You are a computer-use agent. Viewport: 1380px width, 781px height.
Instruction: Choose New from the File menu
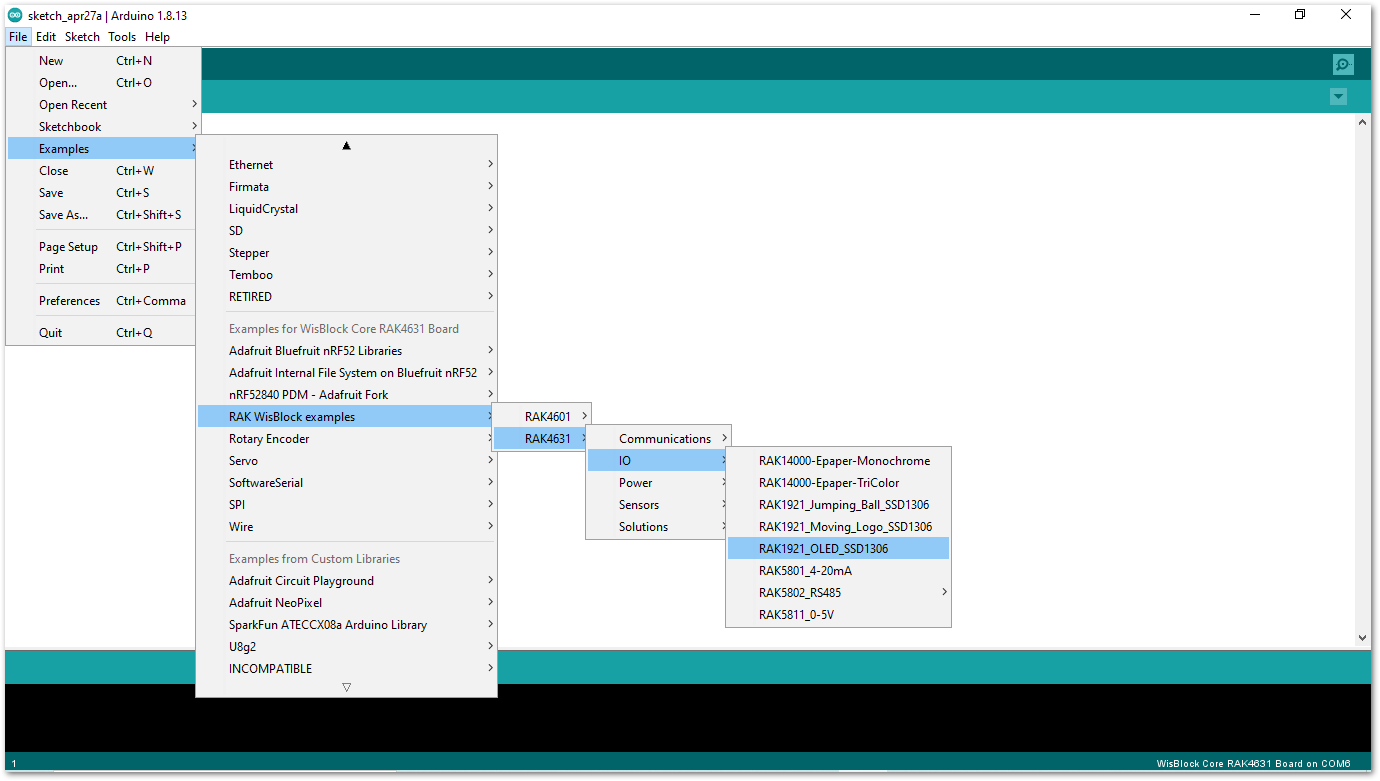[x=103, y=61]
